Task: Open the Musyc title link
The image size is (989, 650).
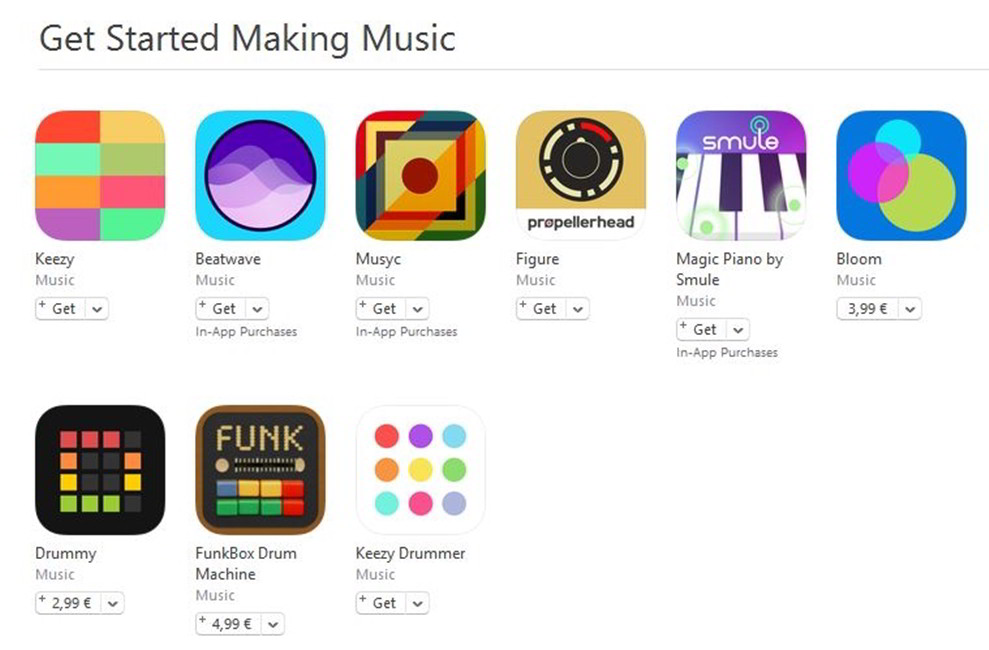Action: click(x=378, y=259)
